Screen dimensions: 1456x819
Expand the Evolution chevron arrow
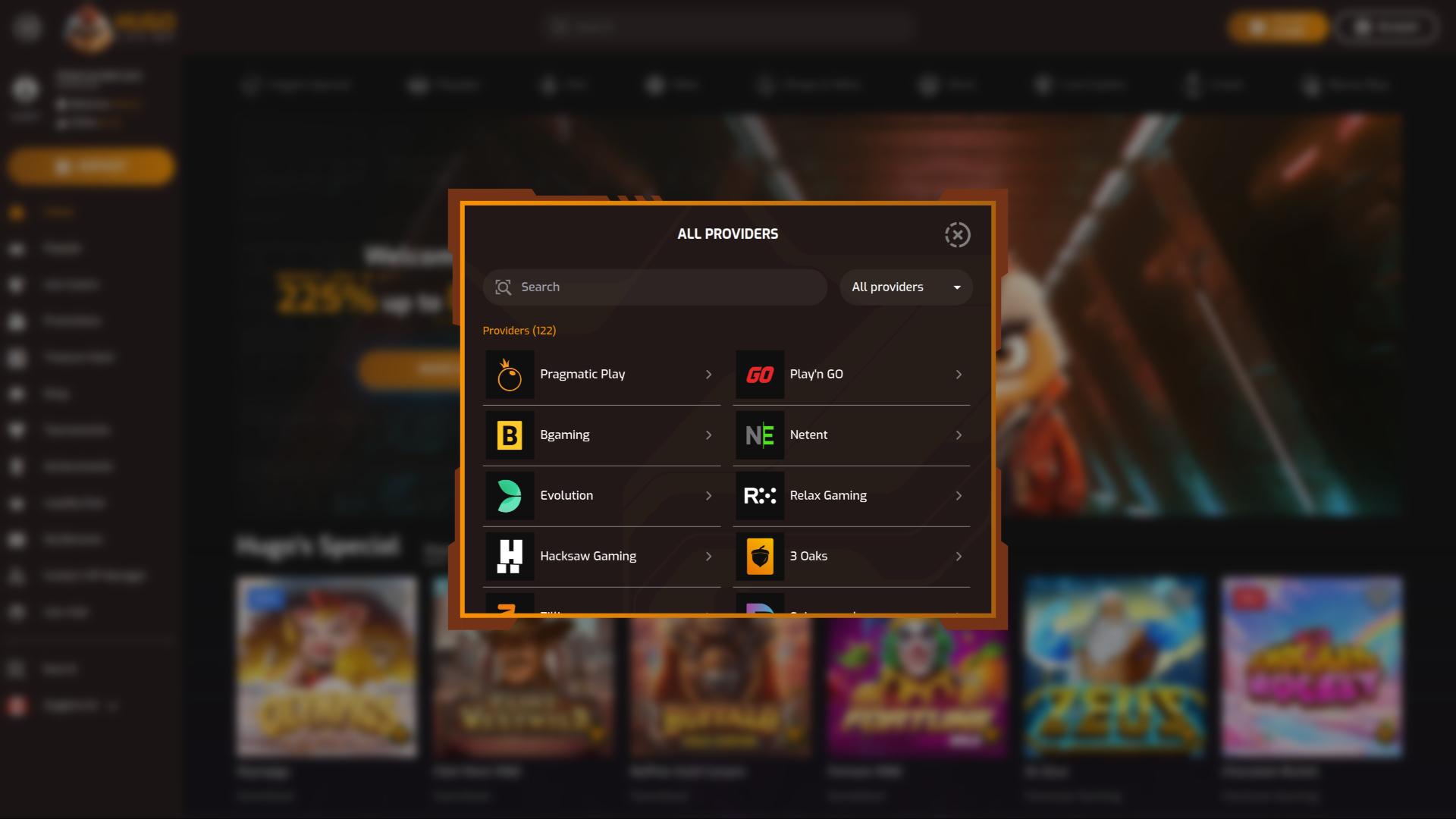(x=708, y=496)
